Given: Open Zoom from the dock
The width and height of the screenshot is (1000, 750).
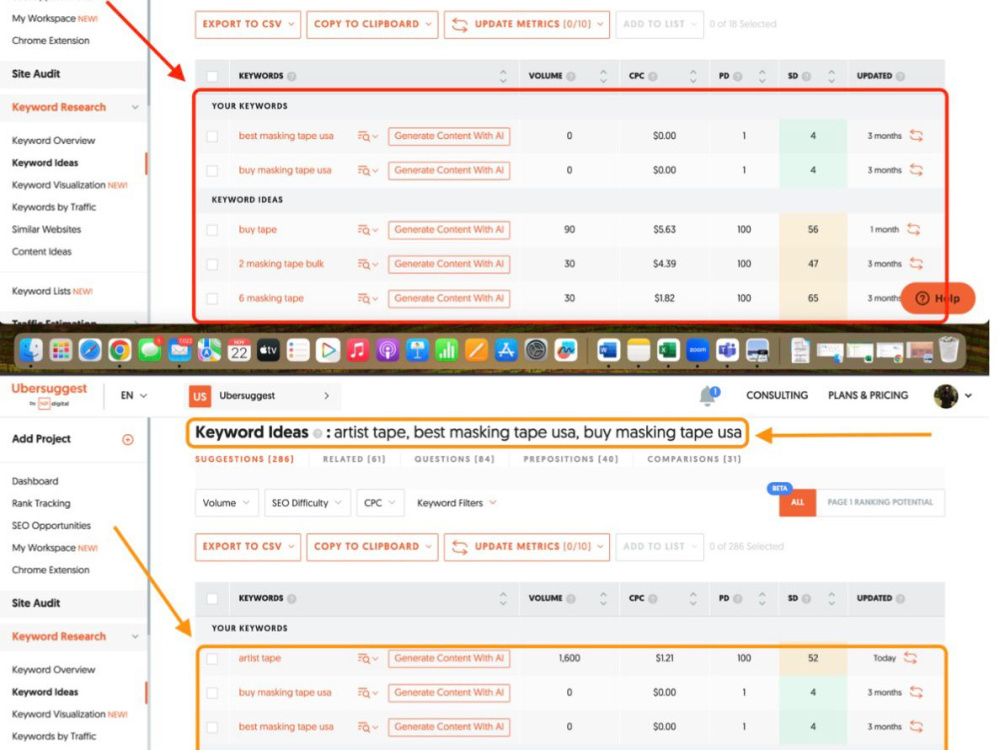Looking at the screenshot, I should 698,350.
